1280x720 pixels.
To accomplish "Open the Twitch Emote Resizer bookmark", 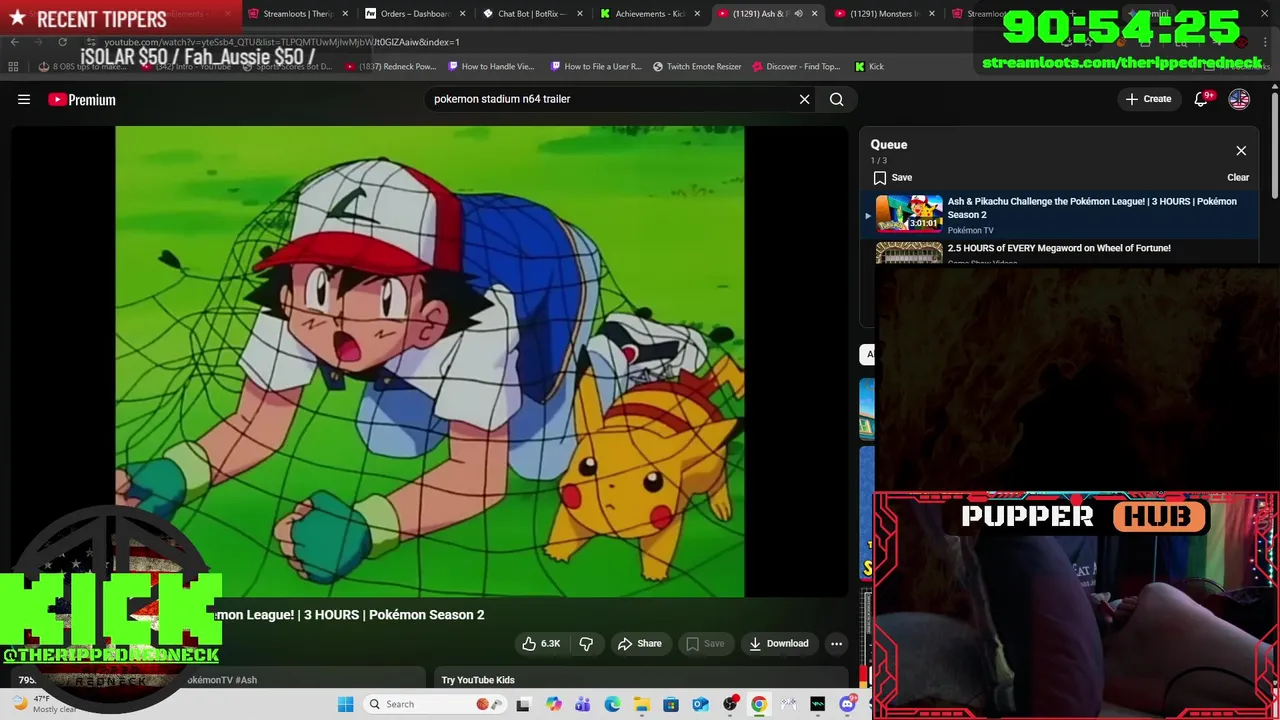I will 697,67.
